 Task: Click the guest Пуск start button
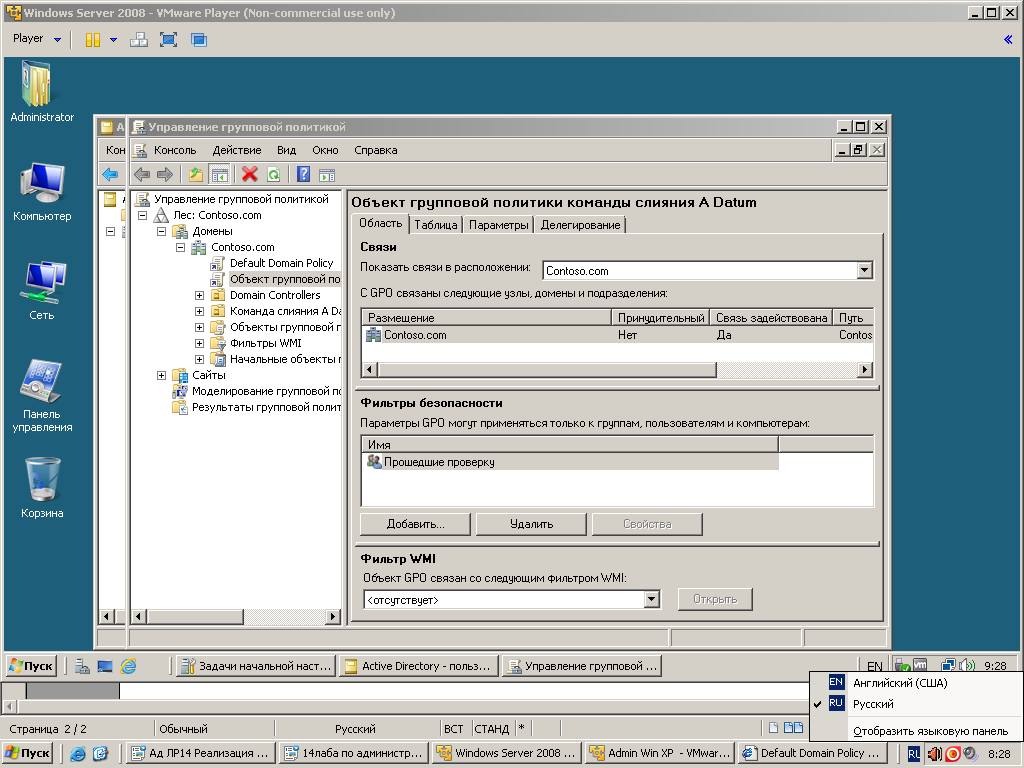click(31, 666)
